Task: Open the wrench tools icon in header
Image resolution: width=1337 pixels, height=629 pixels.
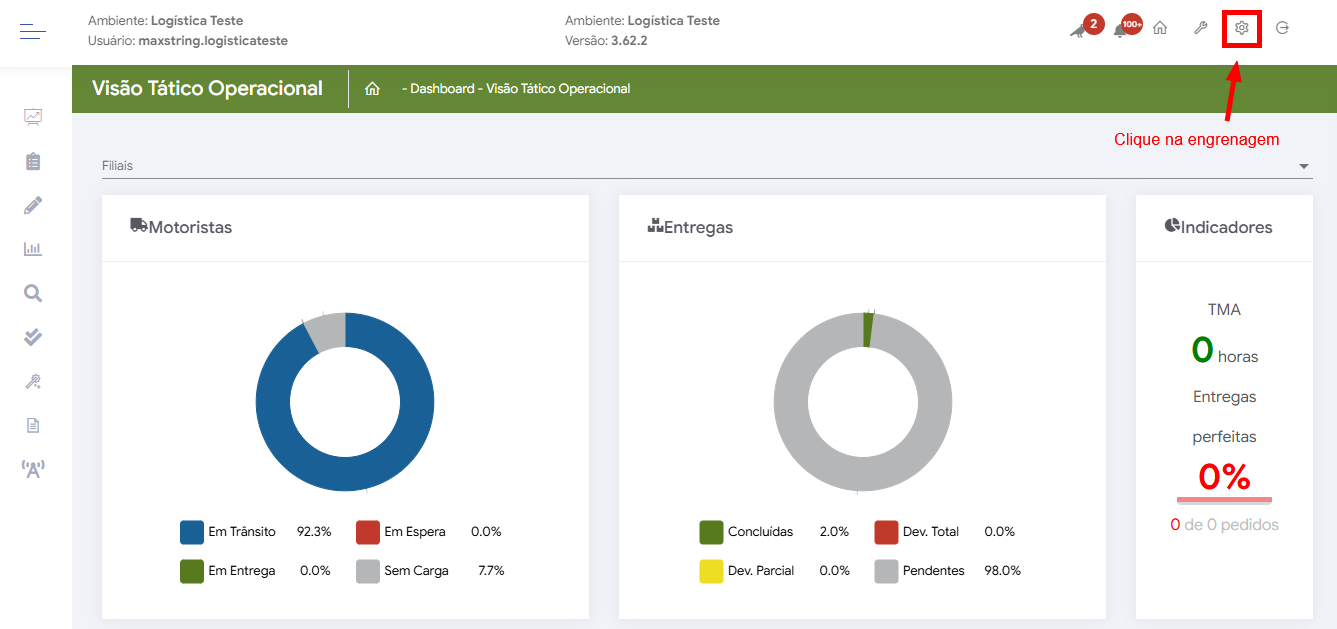Action: 1200,28
